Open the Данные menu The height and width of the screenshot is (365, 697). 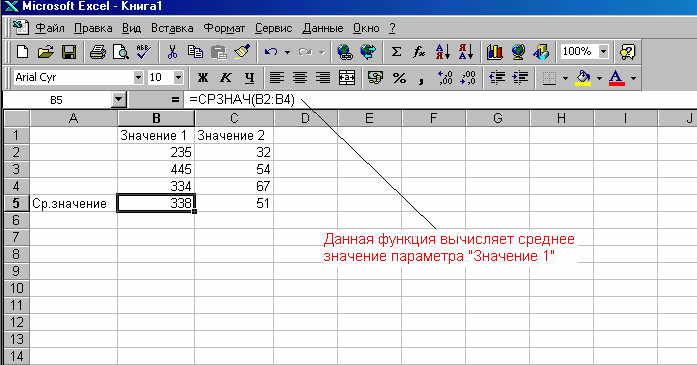click(323, 28)
